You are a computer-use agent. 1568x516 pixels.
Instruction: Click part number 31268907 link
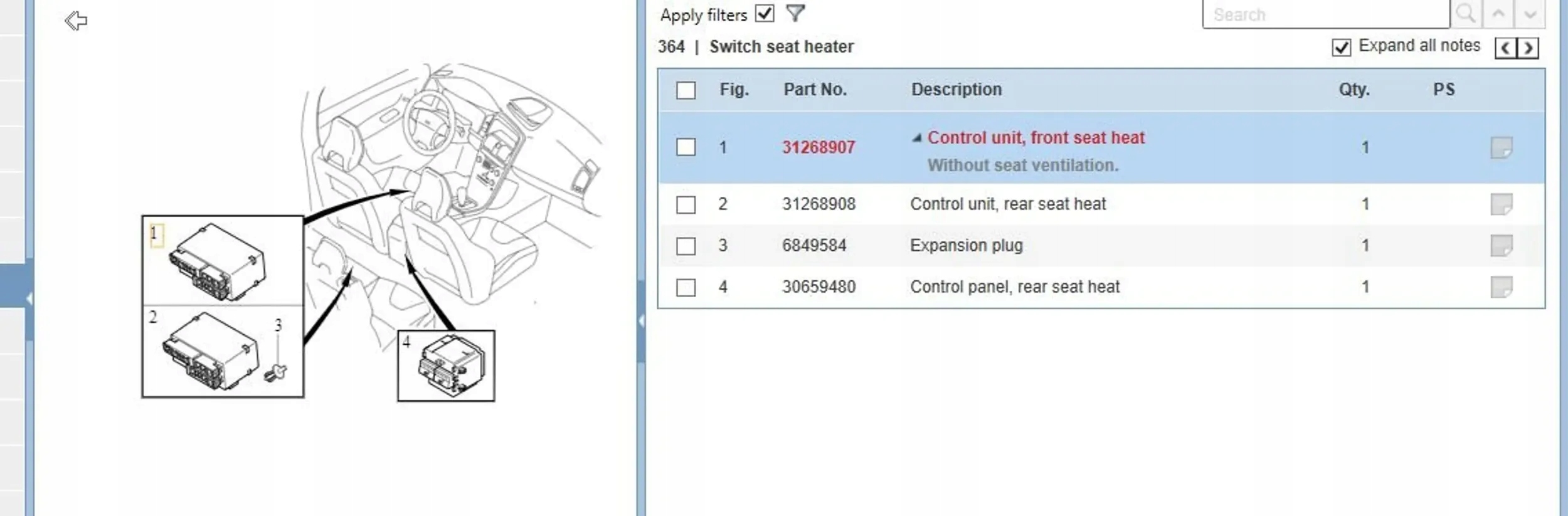pyautogui.click(x=818, y=148)
